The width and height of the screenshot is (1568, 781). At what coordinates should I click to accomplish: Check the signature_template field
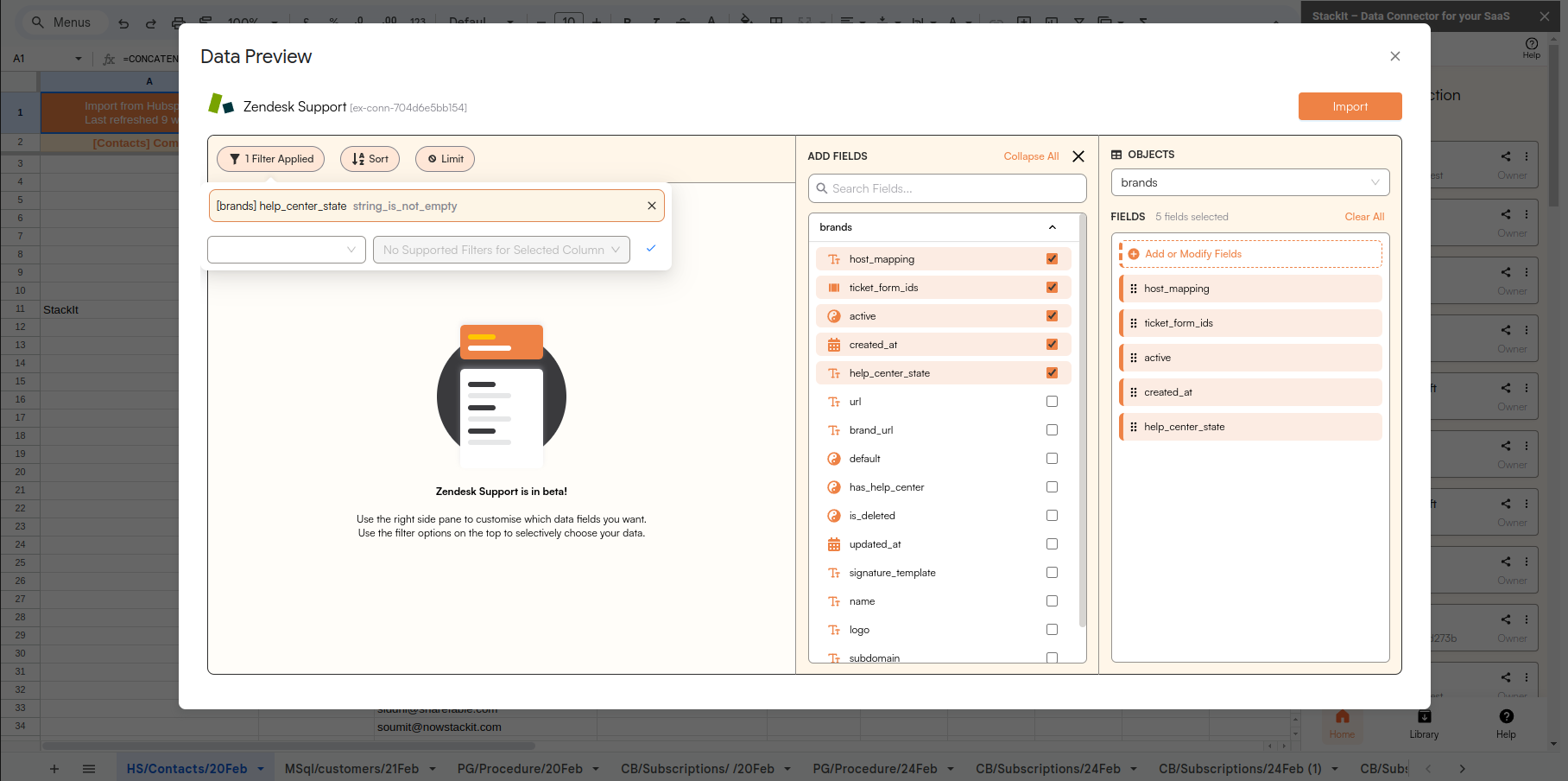pos(1052,573)
